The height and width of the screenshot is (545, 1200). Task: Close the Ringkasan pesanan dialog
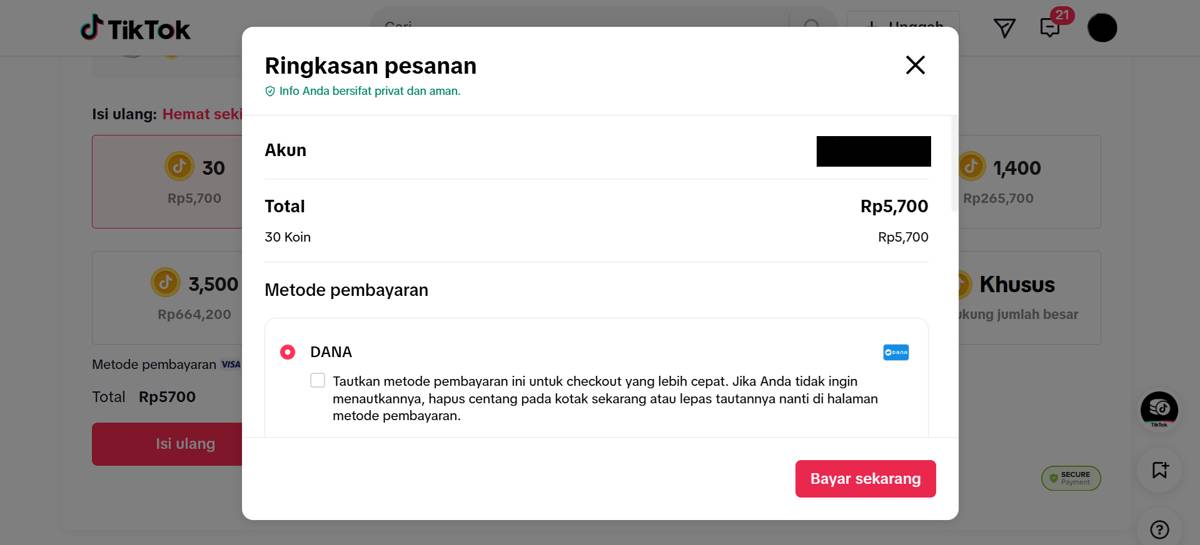coord(915,65)
